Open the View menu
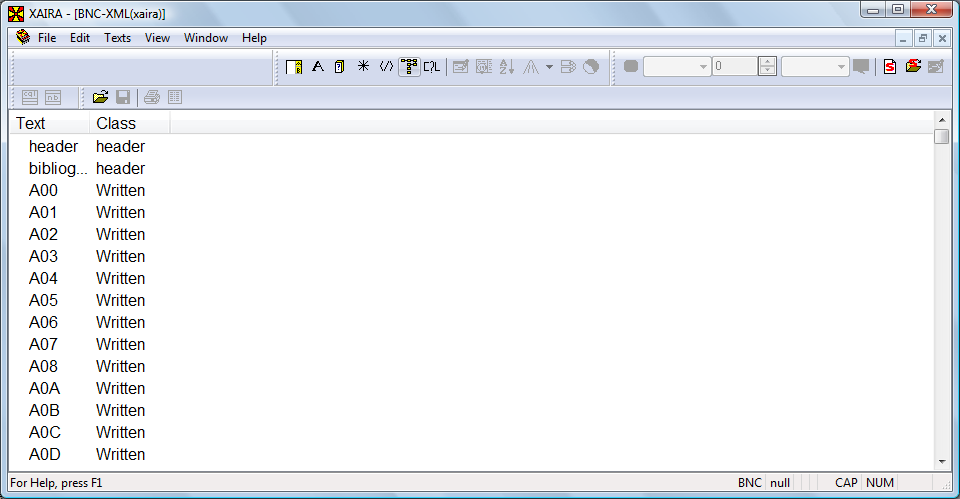This screenshot has width=960, height=499. pyautogui.click(x=157, y=38)
